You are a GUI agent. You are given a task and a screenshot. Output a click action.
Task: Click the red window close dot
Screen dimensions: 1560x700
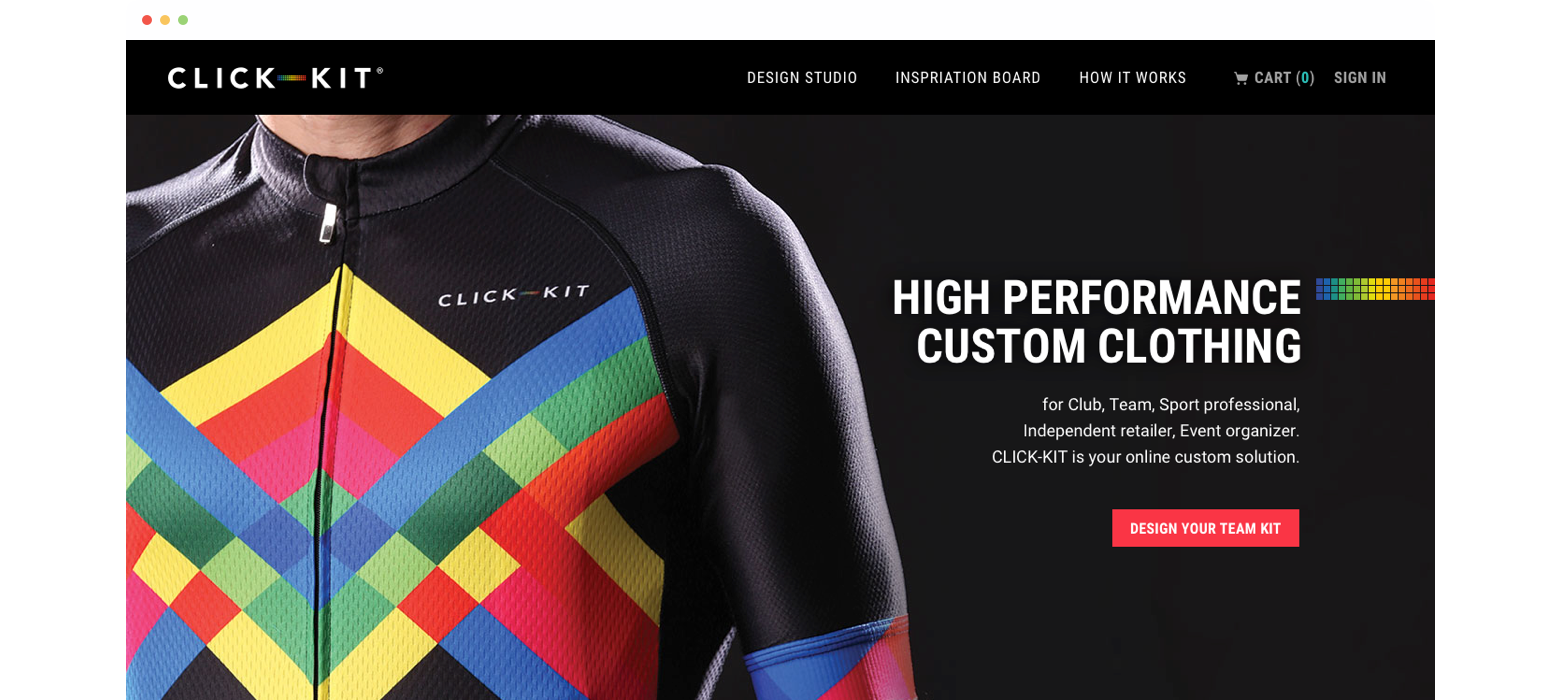[x=147, y=20]
